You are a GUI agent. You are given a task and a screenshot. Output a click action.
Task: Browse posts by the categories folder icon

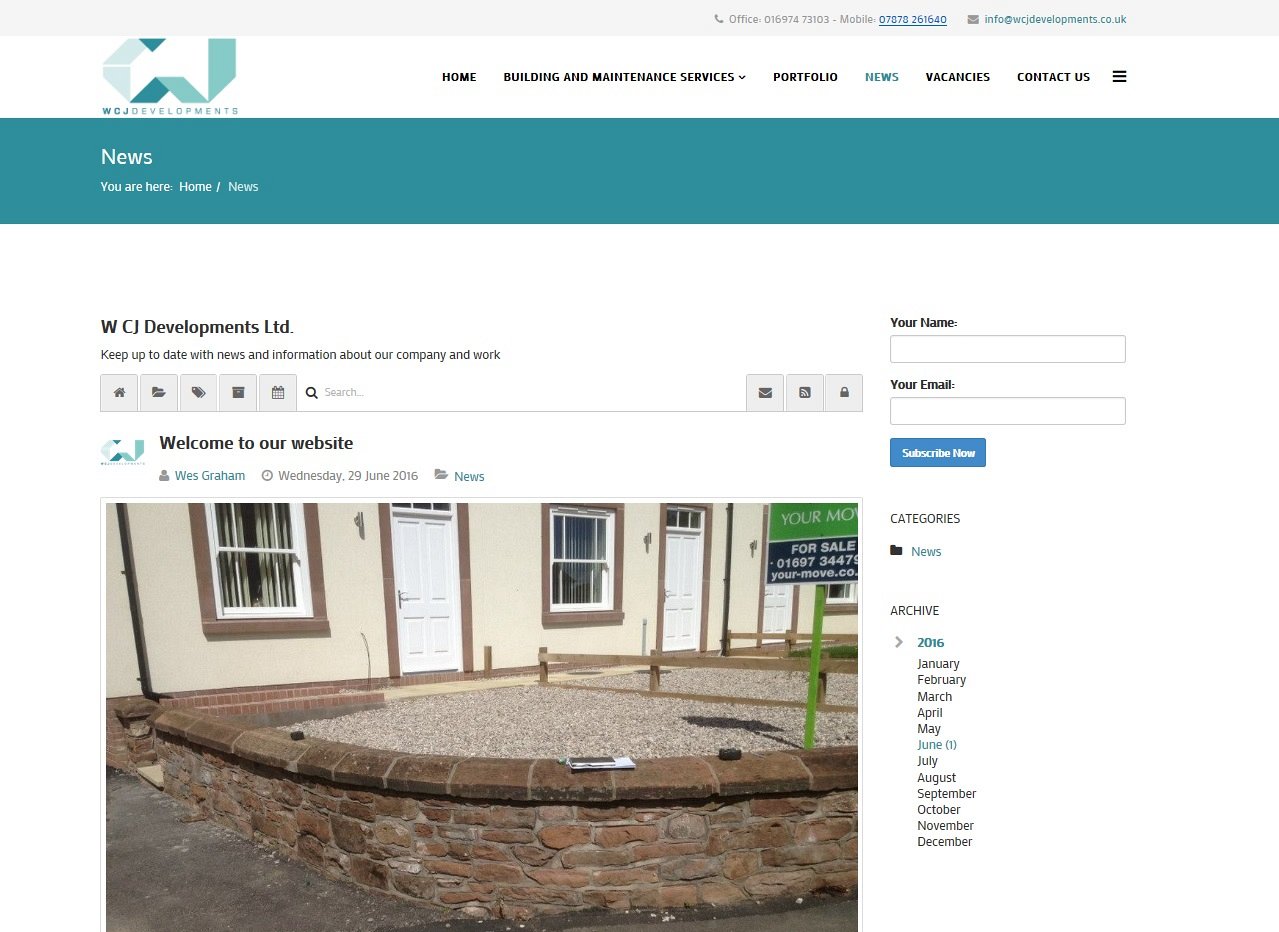pos(158,392)
